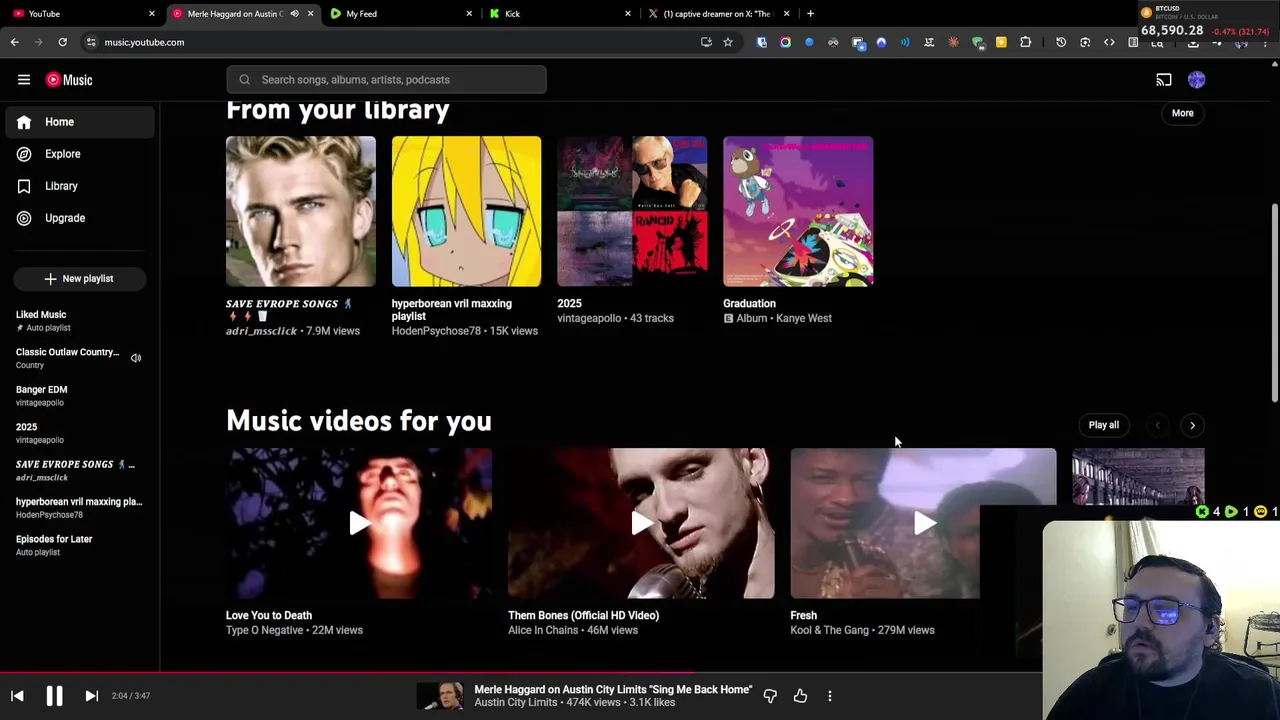Click Play all for music videos
The width and height of the screenshot is (1280, 720).
pyautogui.click(x=1104, y=425)
